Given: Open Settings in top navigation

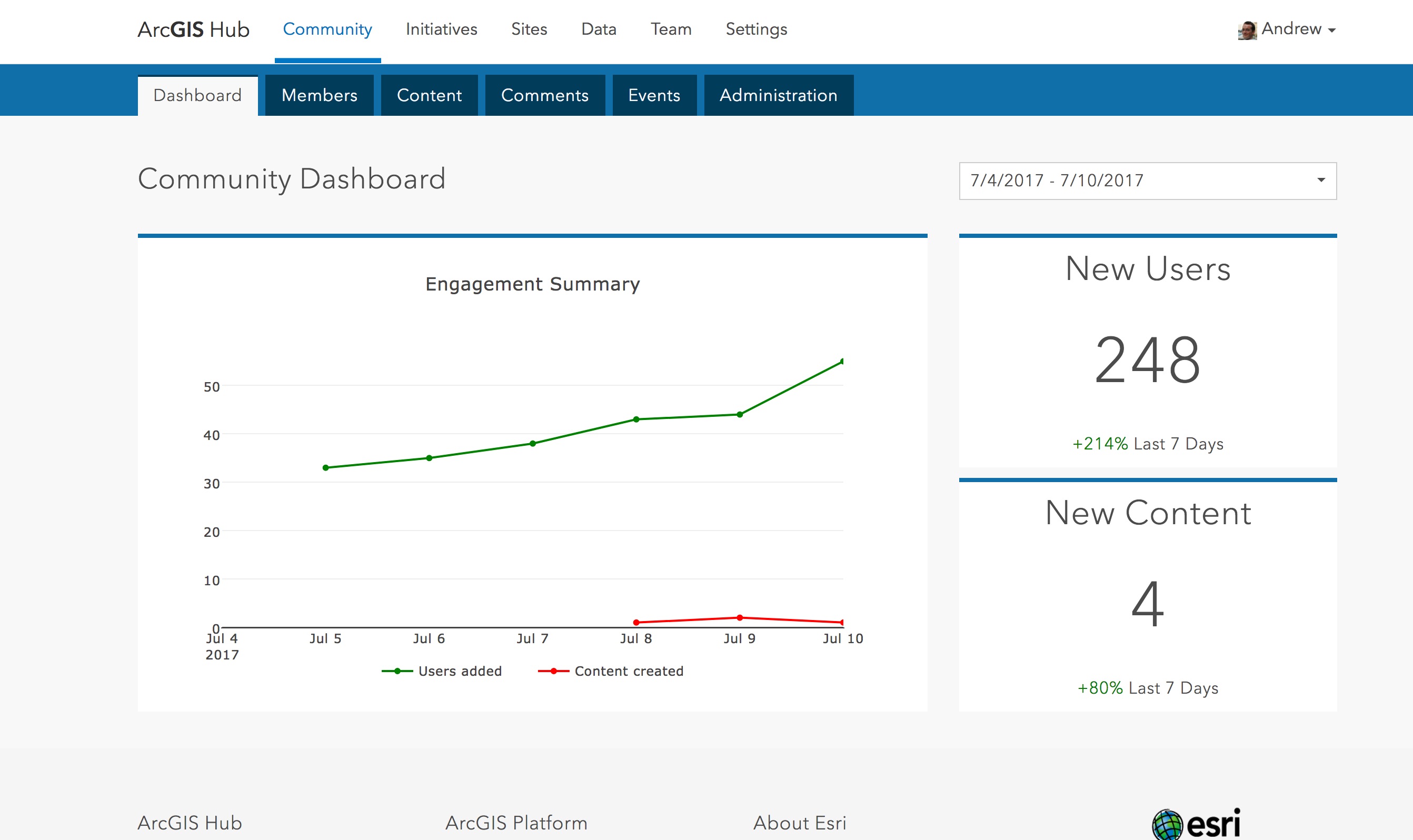Looking at the screenshot, I should (757, 29).
